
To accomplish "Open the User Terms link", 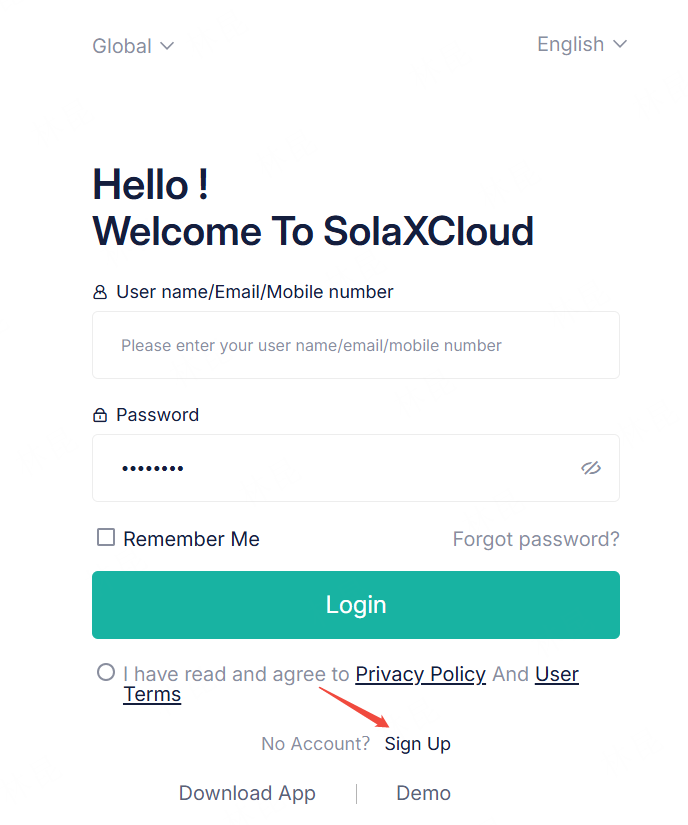I will point(556,674).
